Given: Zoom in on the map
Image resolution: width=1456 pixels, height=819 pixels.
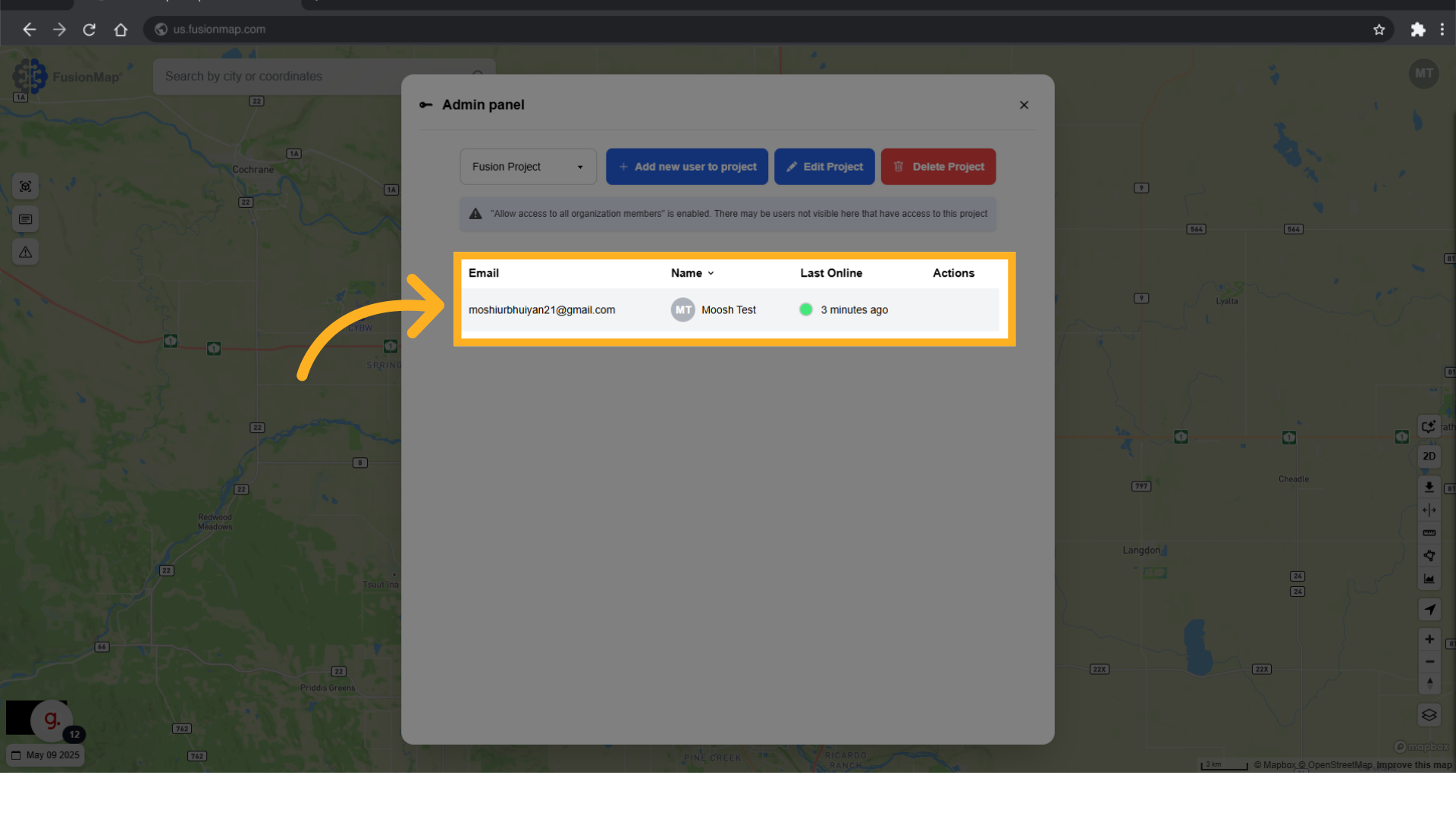Looking at the screenshot, I should click(x=1429, y=639).
